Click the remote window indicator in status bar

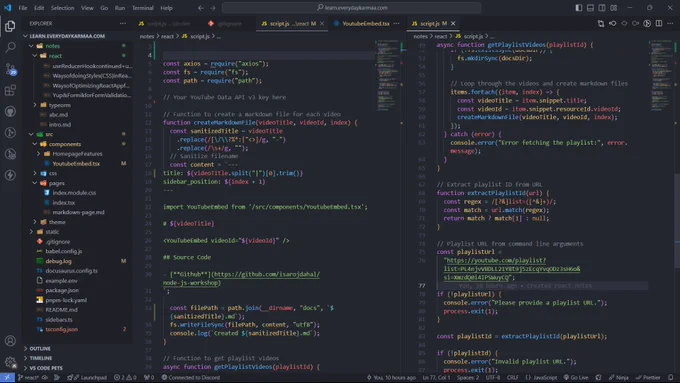click(7, 377)
